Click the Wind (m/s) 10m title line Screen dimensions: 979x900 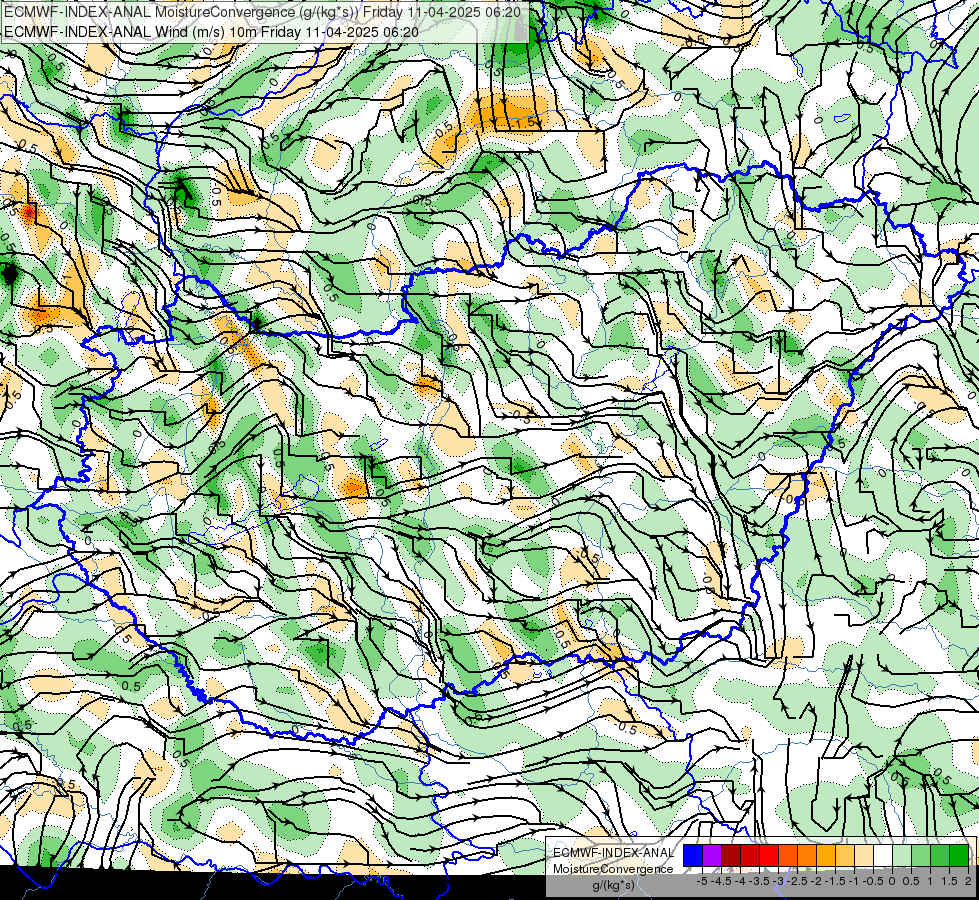pyautogui.click(x=211, y=31)
